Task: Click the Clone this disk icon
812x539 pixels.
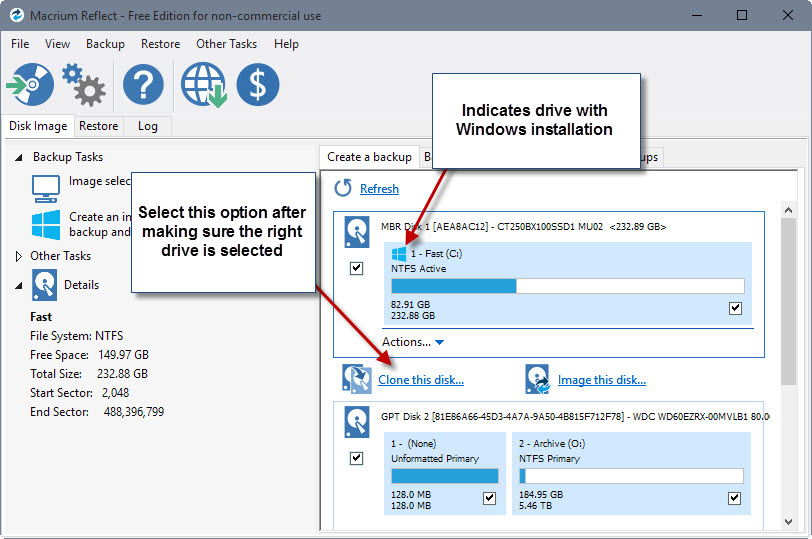Action: [x=357, y=379]
